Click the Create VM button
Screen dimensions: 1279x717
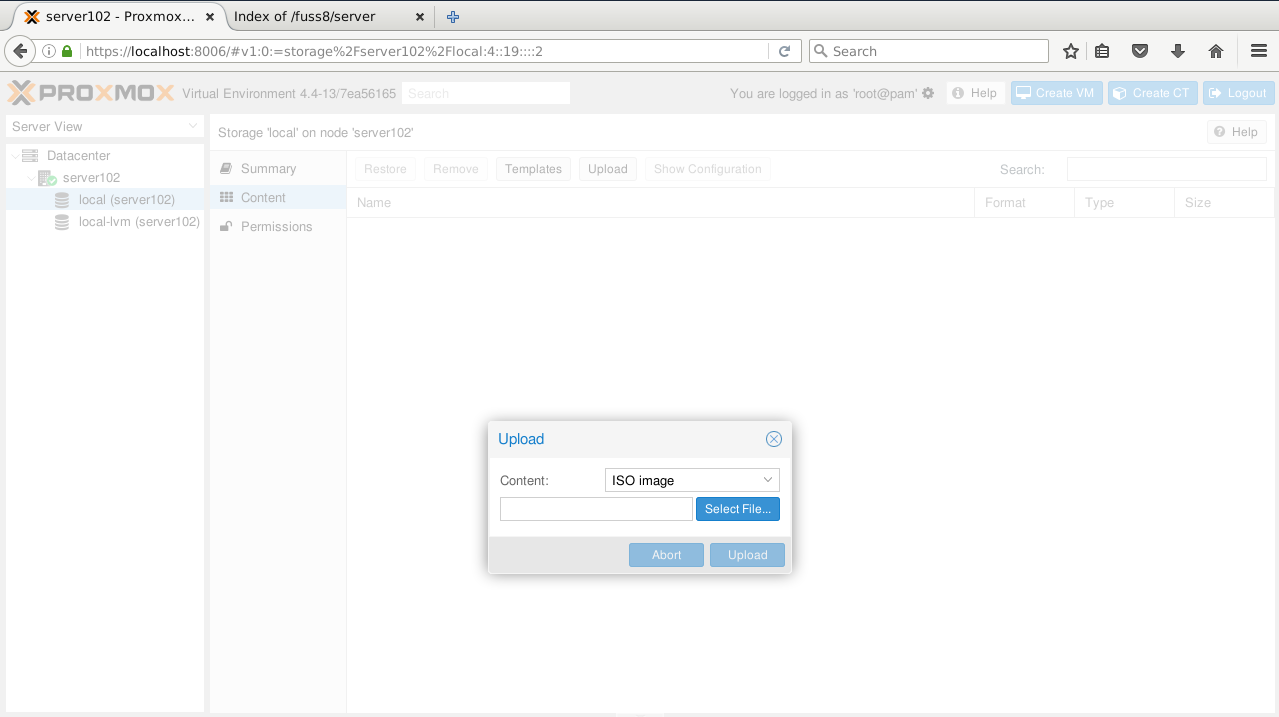1056,93
